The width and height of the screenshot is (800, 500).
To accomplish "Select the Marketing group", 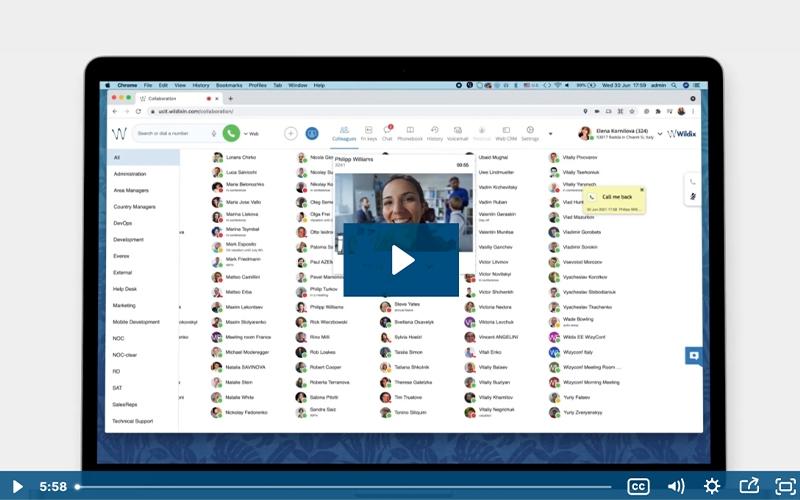I will (x=124, y=305).
